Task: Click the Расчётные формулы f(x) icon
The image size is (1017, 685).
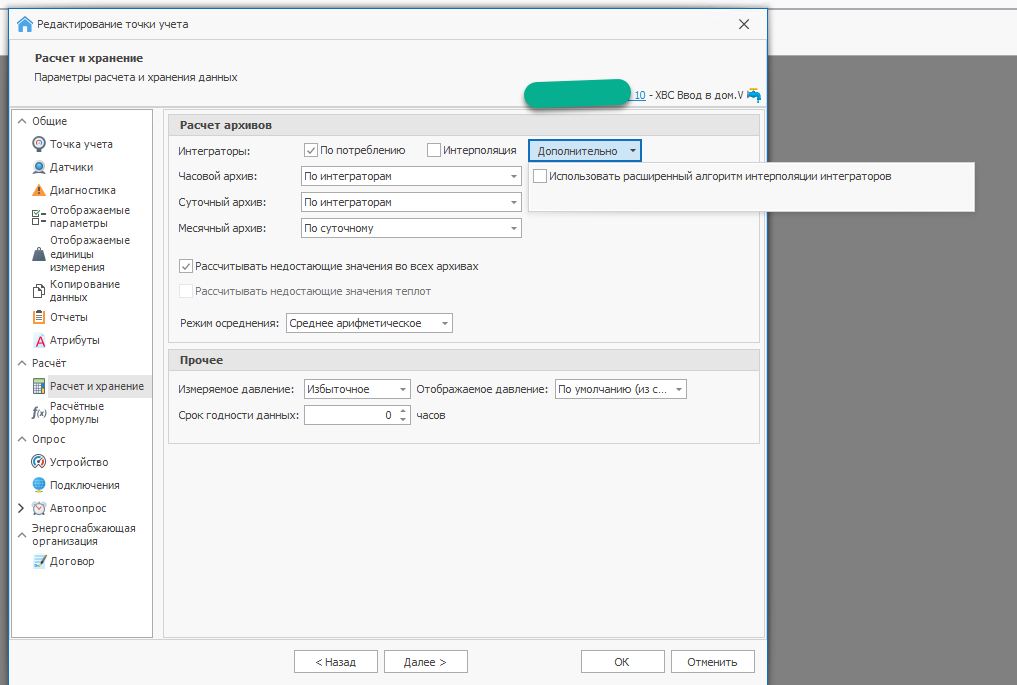Action: tap(39, 413)
